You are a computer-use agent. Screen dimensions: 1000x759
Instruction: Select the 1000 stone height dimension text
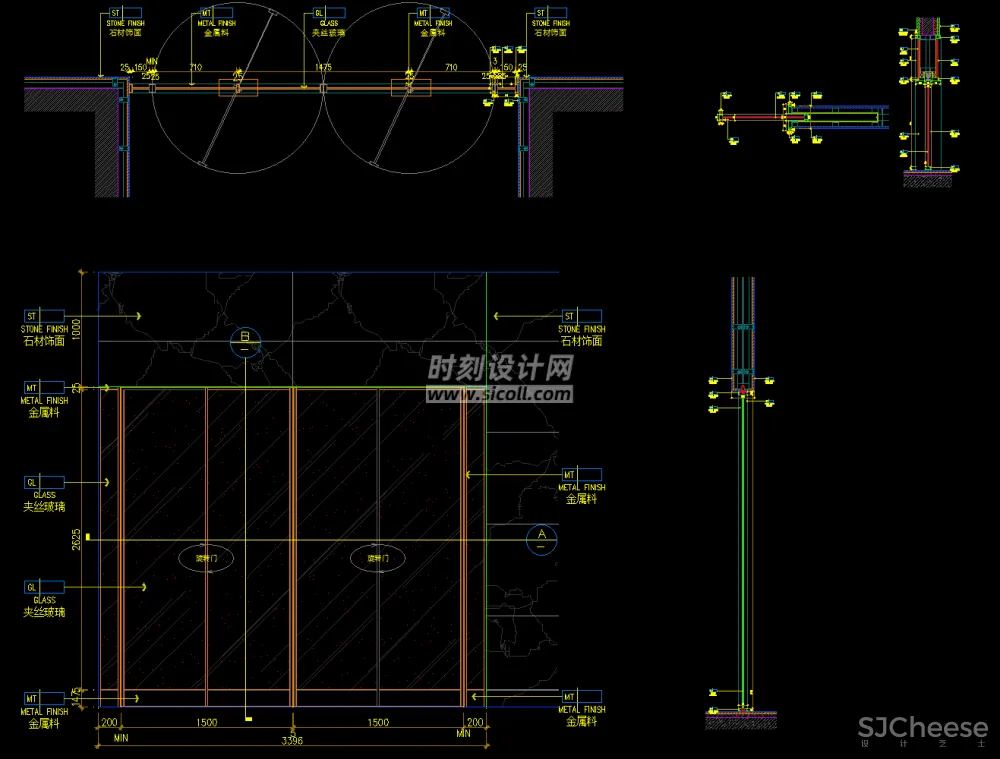(76, 330)
